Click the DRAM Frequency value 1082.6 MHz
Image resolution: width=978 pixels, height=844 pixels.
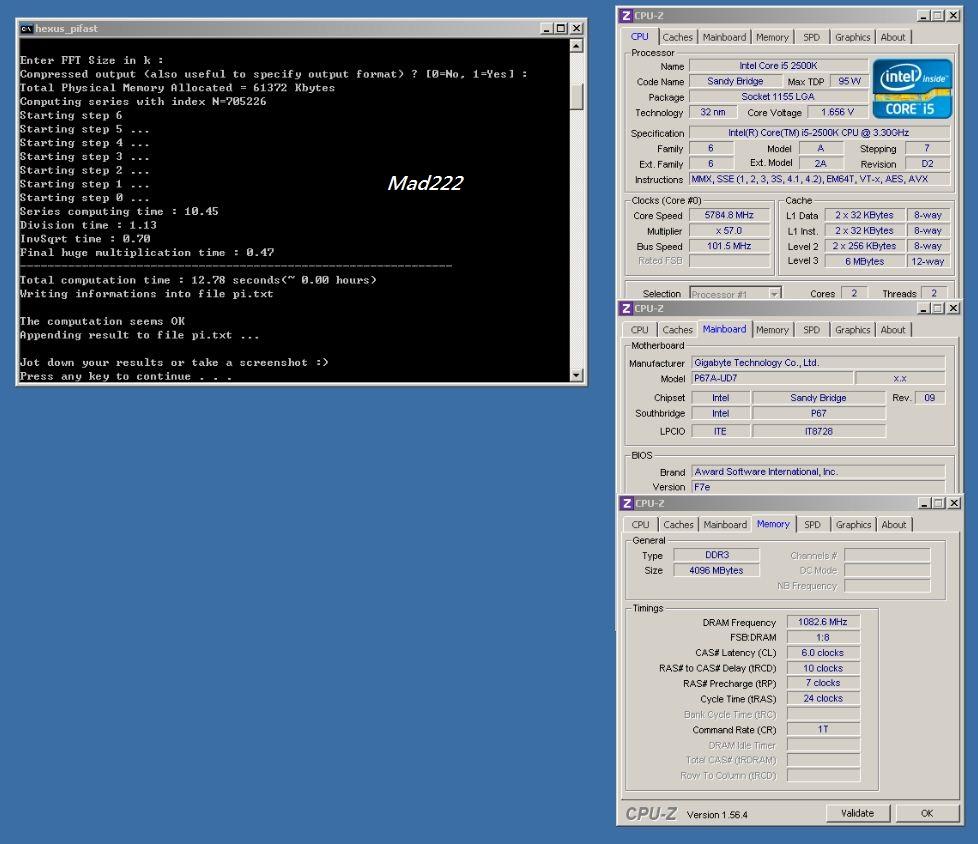pyautogui.click(x=823, y=622)
